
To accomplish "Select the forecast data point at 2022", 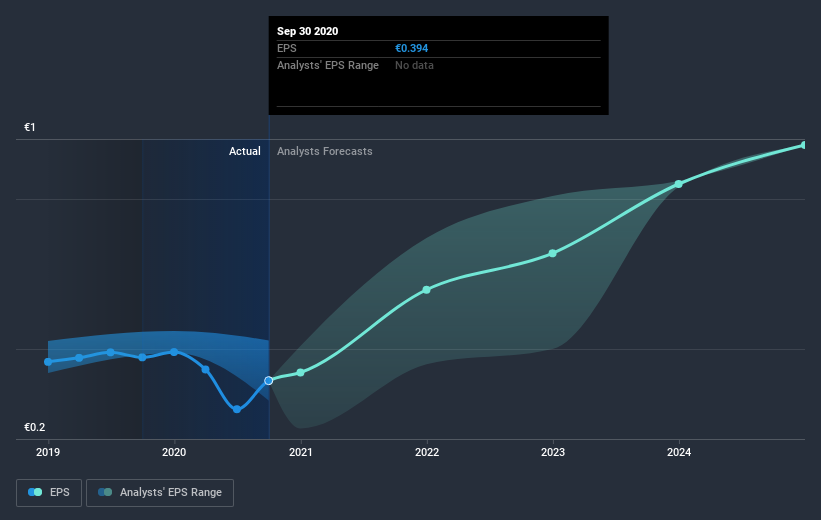I will [x=427, y=290].
